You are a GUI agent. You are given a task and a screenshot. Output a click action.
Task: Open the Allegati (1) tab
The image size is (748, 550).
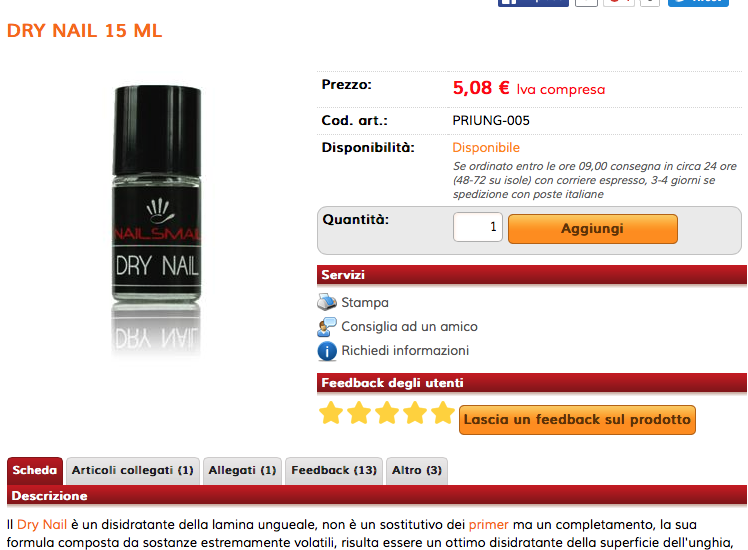[x=242, y=470]
